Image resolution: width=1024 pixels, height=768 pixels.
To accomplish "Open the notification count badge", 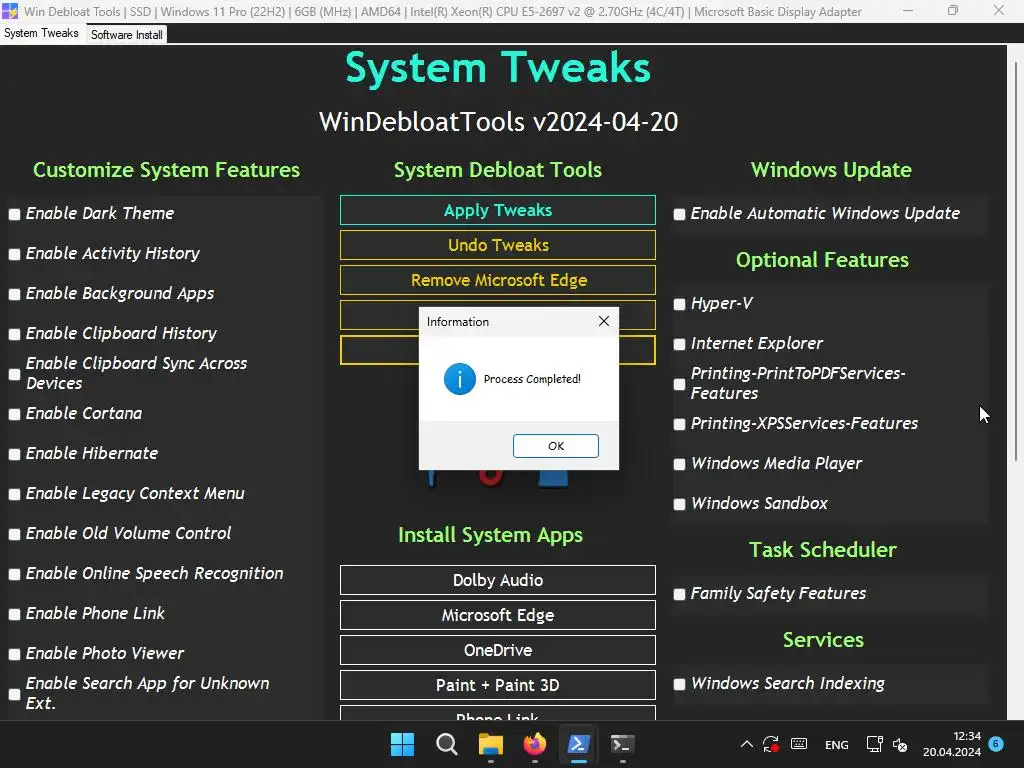I will tap(996, 743).
